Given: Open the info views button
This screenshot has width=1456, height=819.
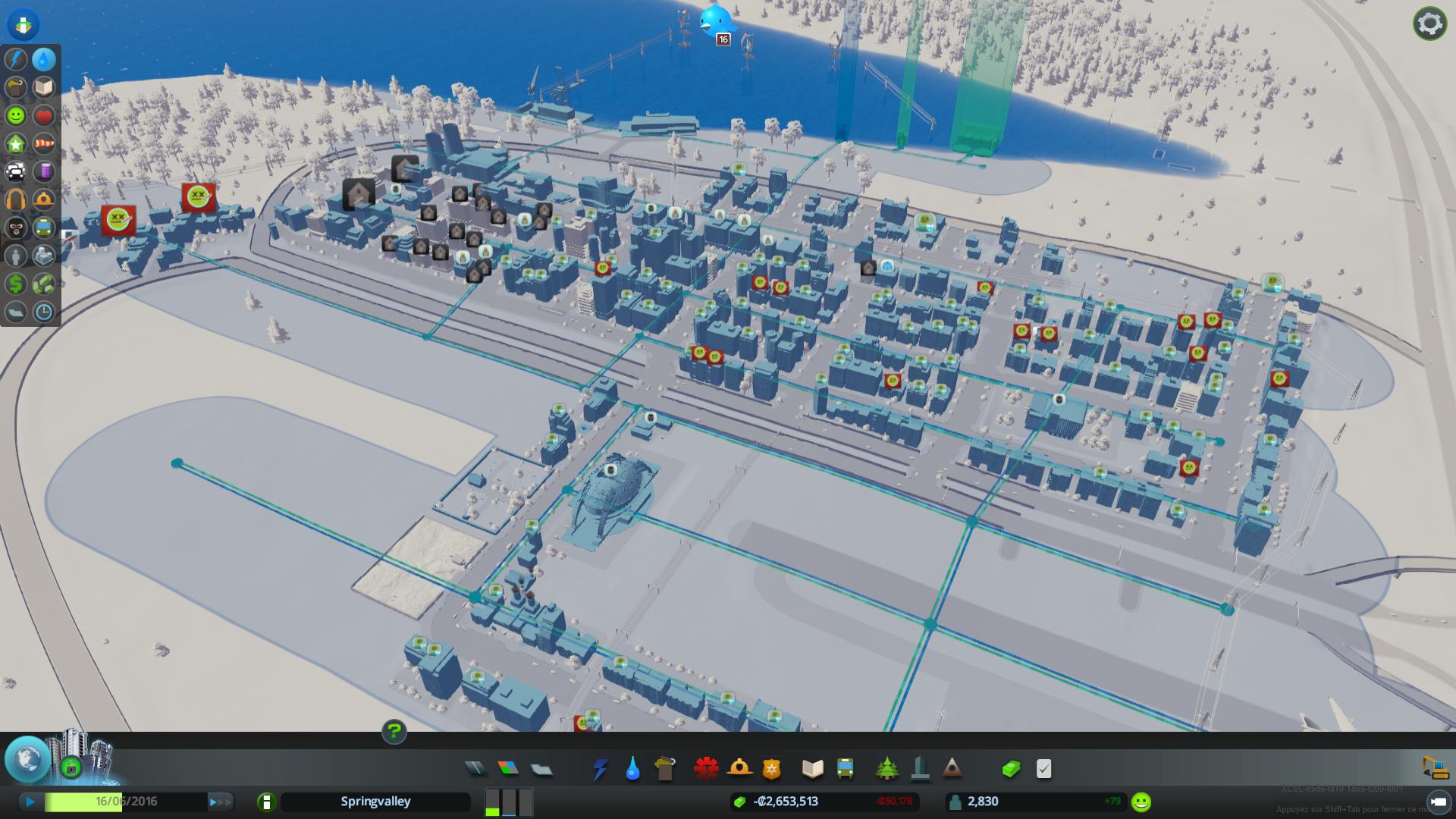Looking at the screenshot, I should tap(24, 24).
